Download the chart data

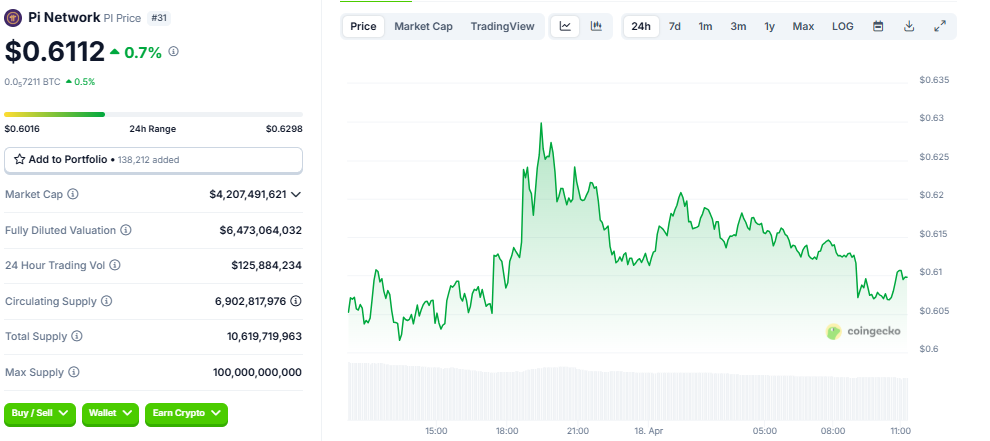(x=909, y=26)
